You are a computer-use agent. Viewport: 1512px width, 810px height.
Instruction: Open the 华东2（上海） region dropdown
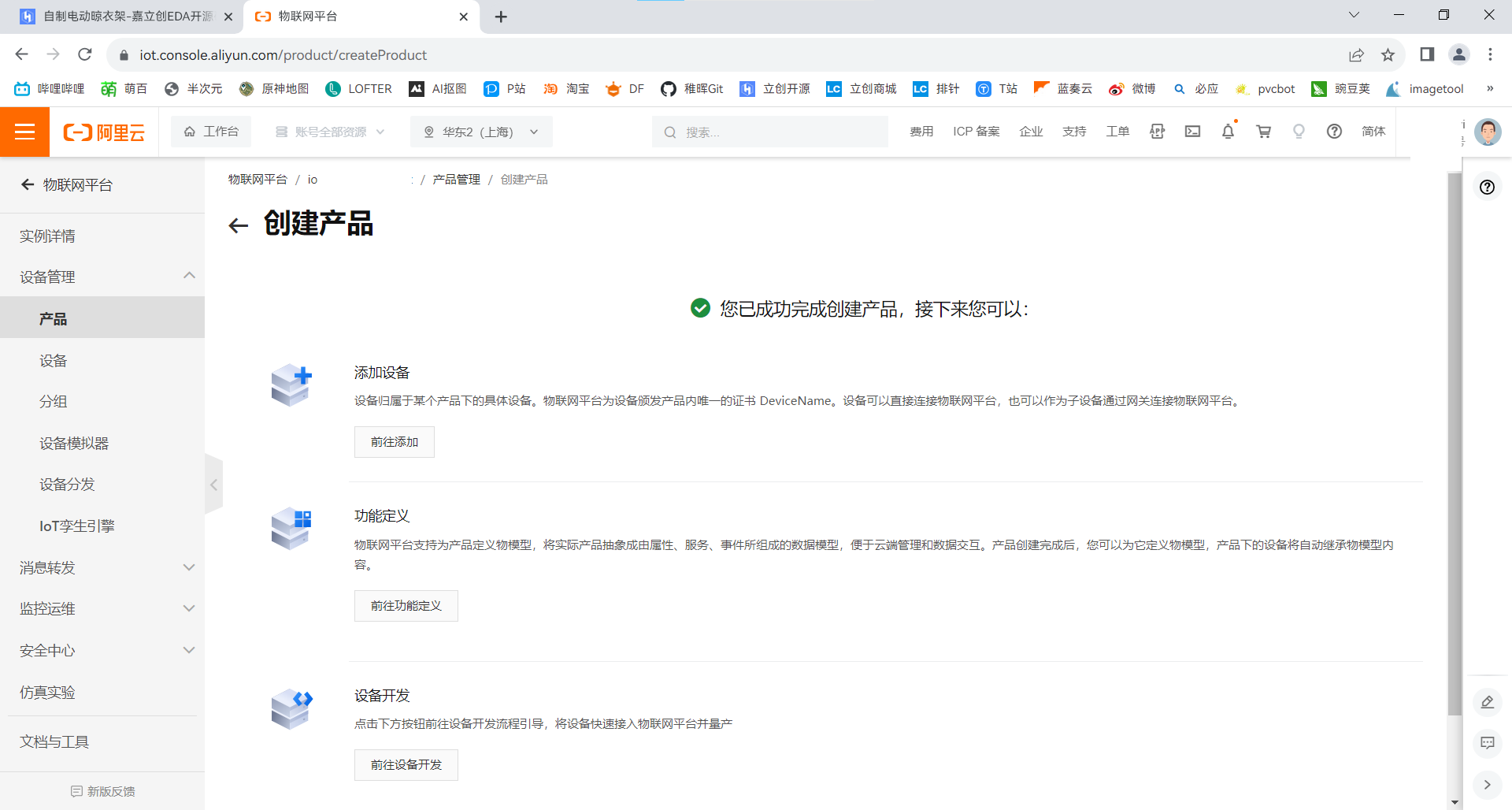(481, 132)
